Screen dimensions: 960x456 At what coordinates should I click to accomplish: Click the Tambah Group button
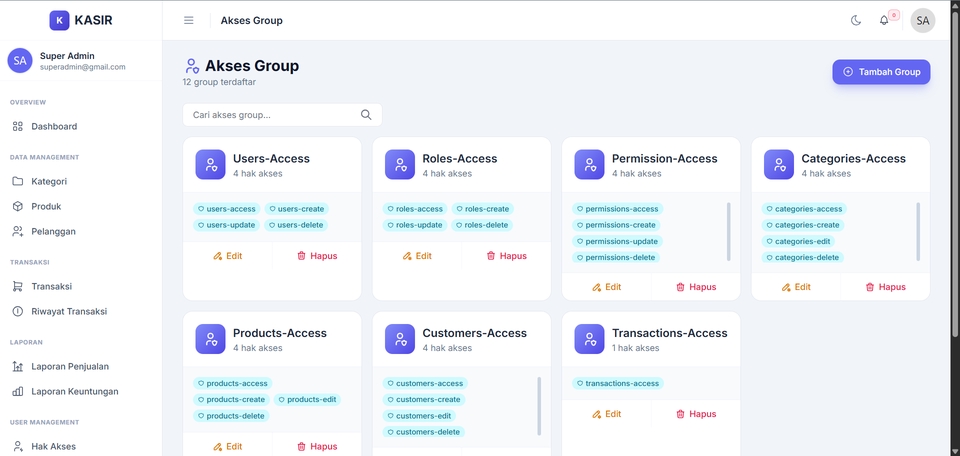coord(881,72)
